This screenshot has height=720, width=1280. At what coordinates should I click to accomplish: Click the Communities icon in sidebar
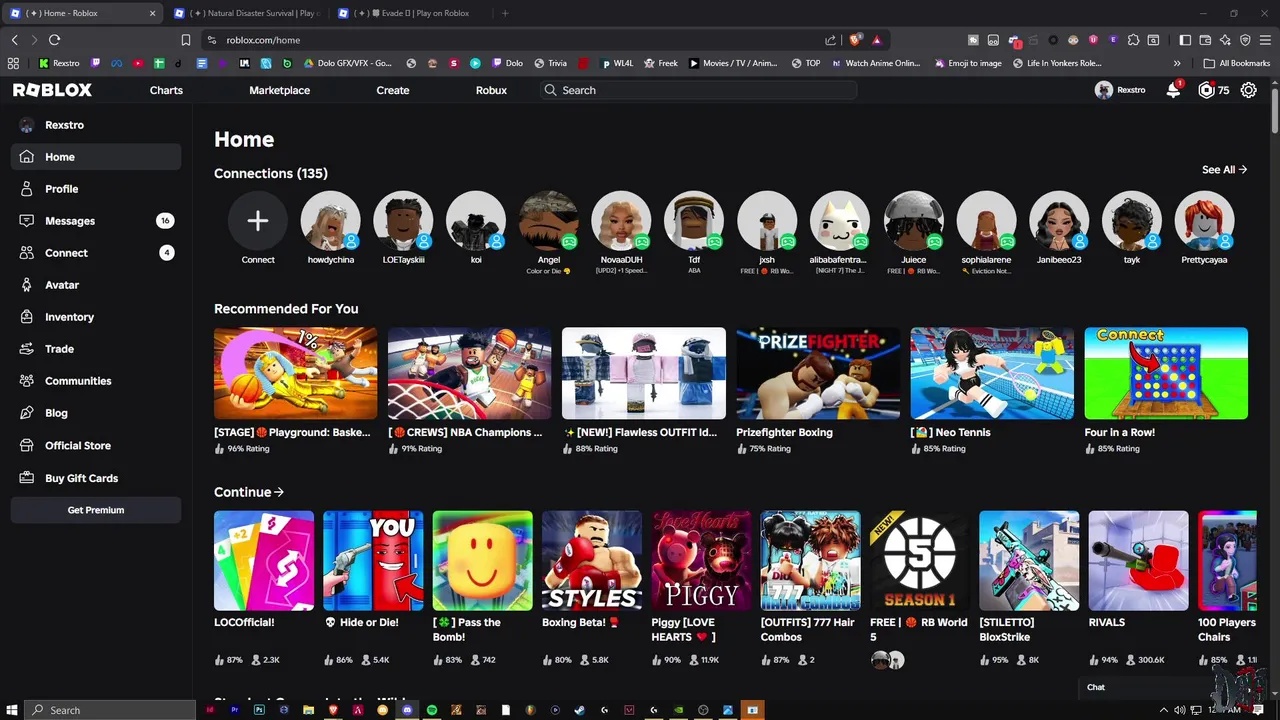tap(26, 381)
